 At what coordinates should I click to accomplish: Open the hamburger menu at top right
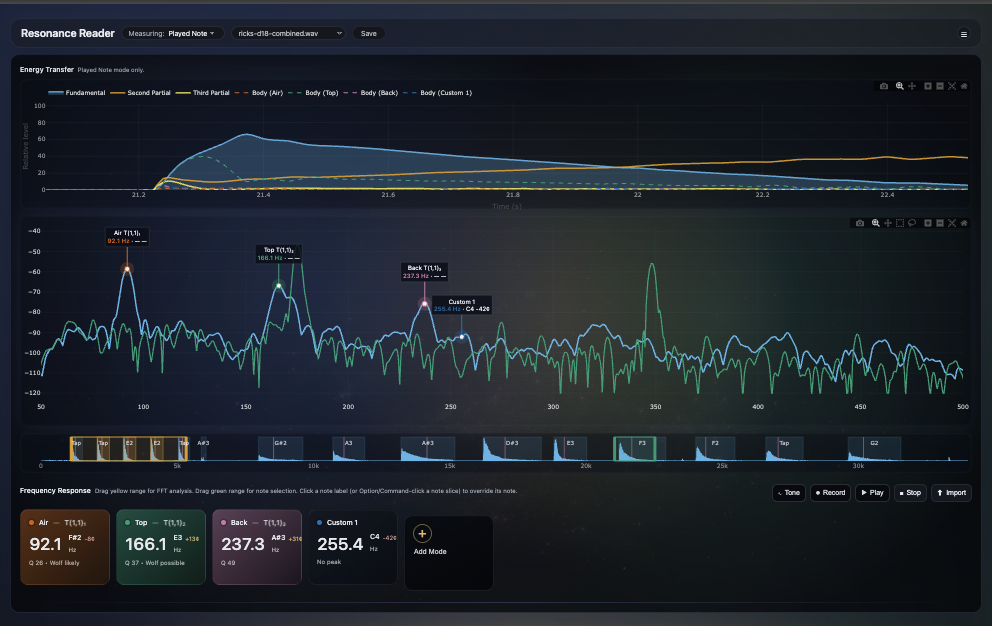(x=964, y=34)
